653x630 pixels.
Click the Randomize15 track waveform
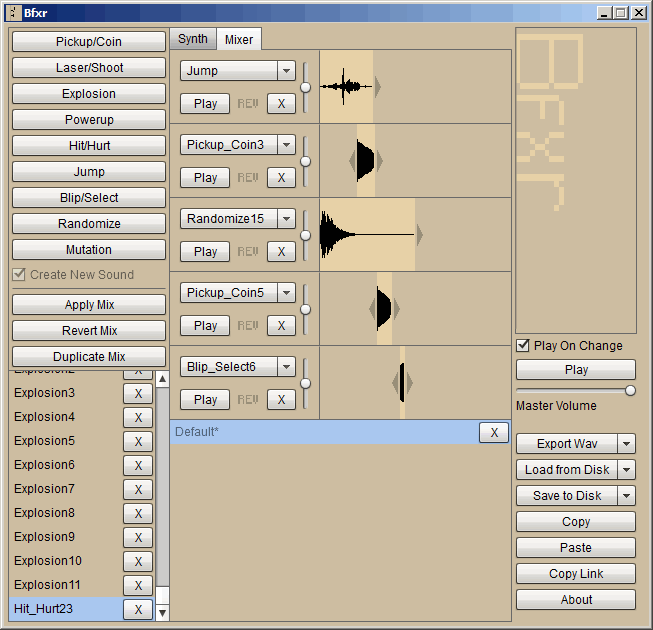coord(367,234)
